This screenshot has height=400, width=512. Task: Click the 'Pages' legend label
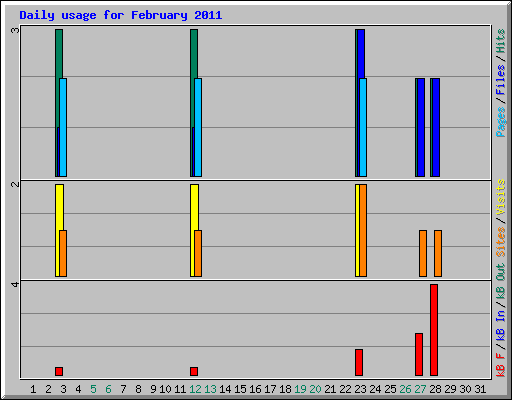[501, 122]
